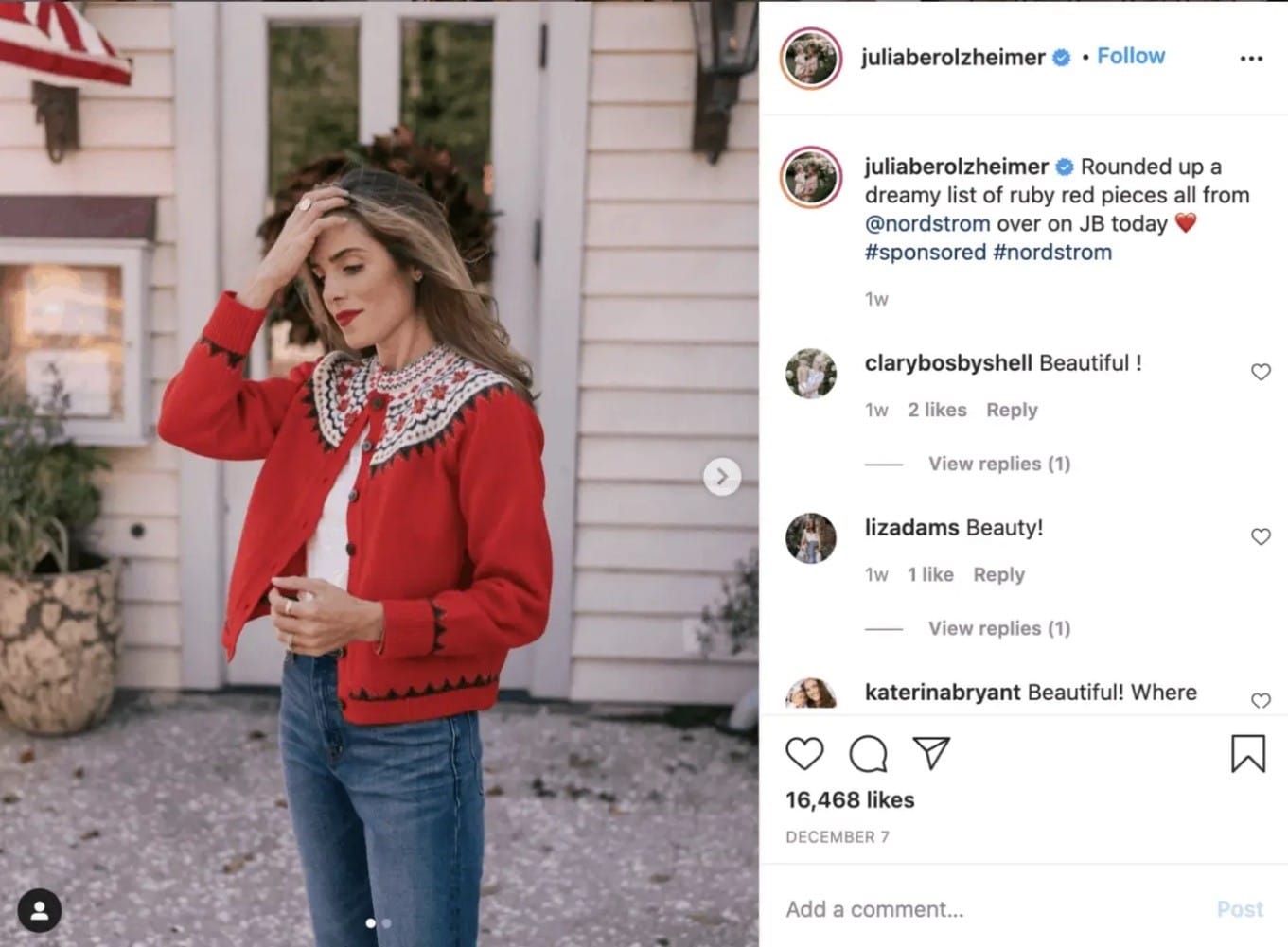Open the @nordstrom mention link
1288x947 pixels.
point(927,223)
